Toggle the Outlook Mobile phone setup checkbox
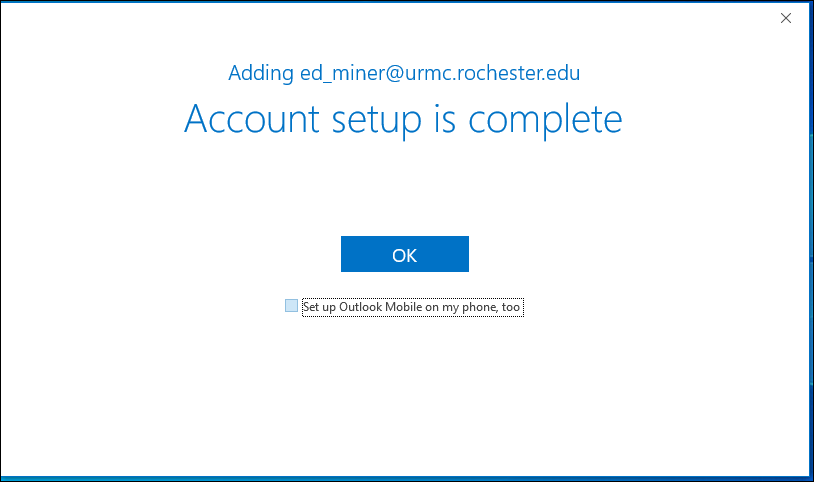 pos(291,306)
